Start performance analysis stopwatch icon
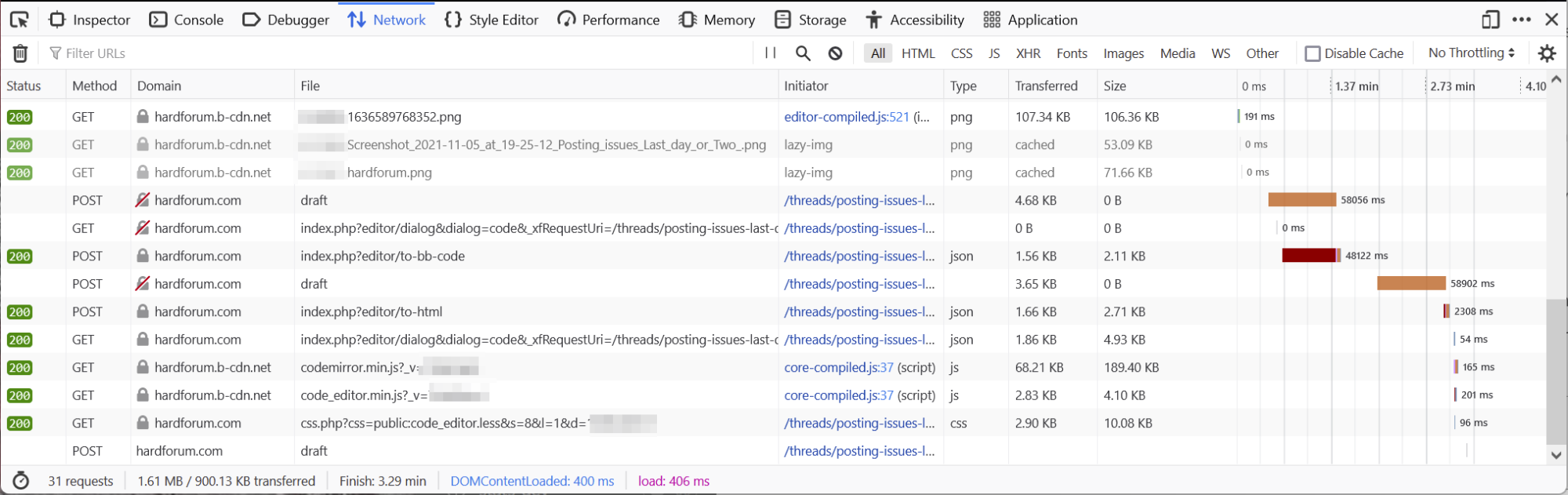Image resolution: width=1568 pixels, height=495 pixels. (21, 481)
